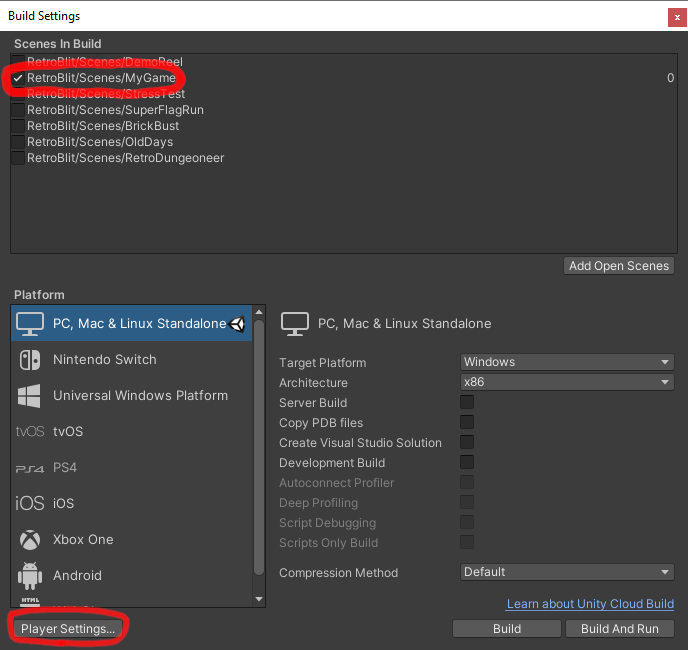Click the Player Settings button
The width and height of the screenshot is (688, 650).
click(68, 628)
